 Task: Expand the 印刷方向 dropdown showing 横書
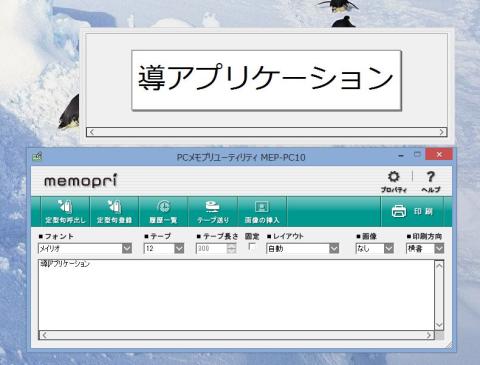point(439,248)
